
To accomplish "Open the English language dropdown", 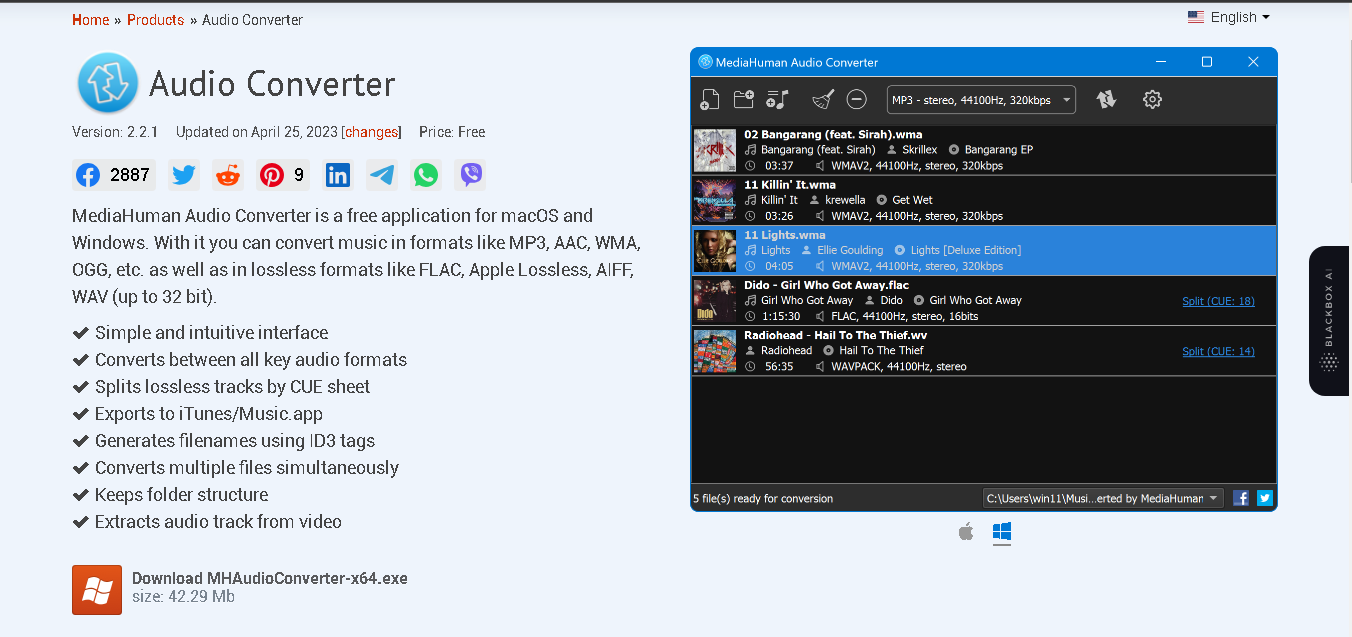I will 1228,17.
